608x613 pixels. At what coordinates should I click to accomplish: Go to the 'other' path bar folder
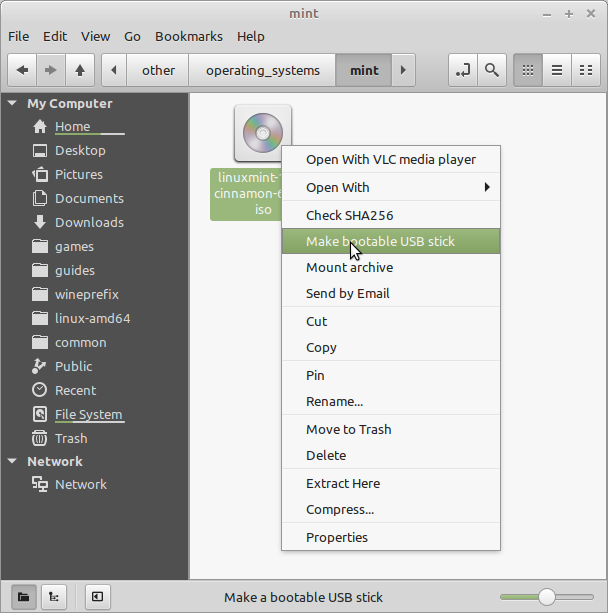coord(158,70)
